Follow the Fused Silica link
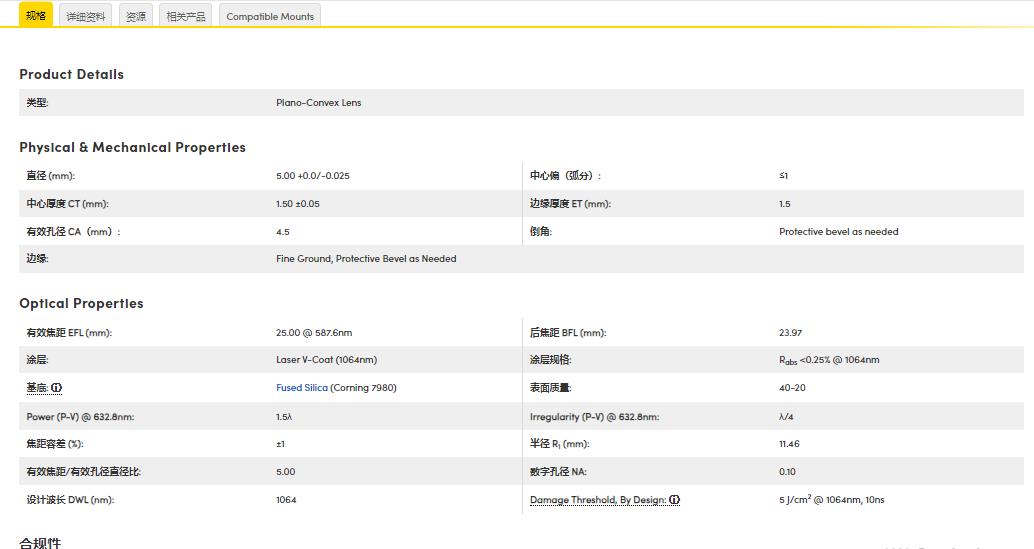 [301, 388]
